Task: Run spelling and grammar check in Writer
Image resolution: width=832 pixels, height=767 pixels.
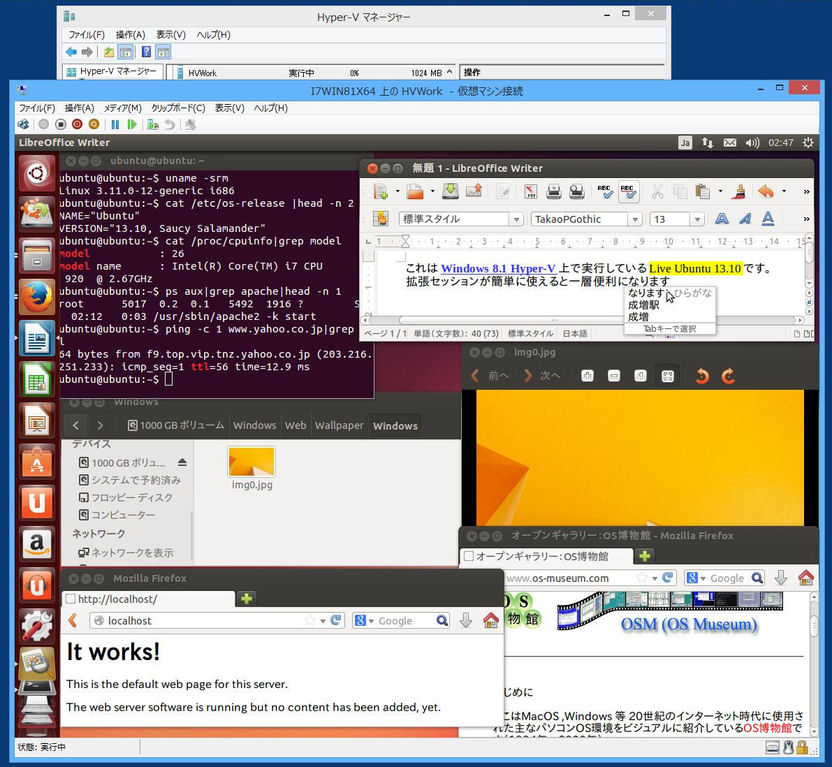Action: click(604, 192)
